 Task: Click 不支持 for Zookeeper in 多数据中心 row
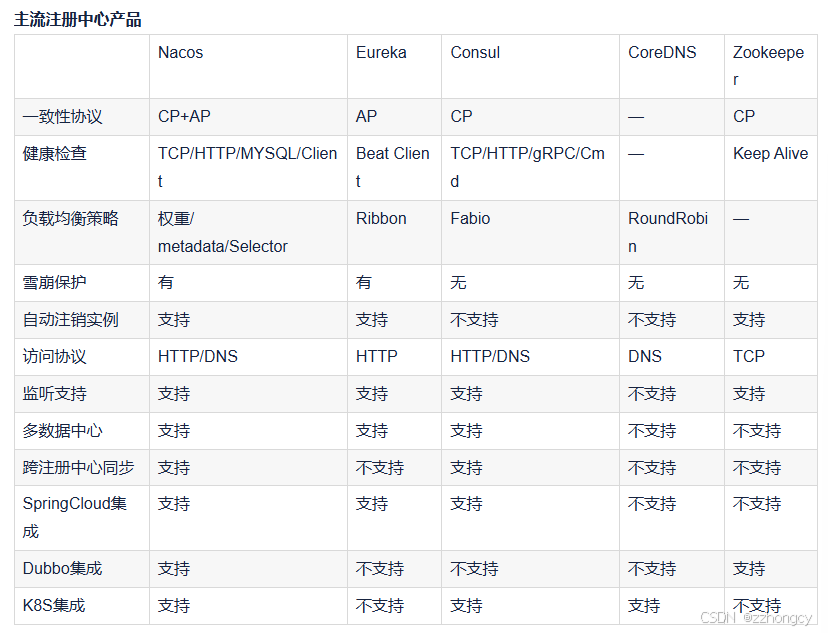tap(757, 430)
